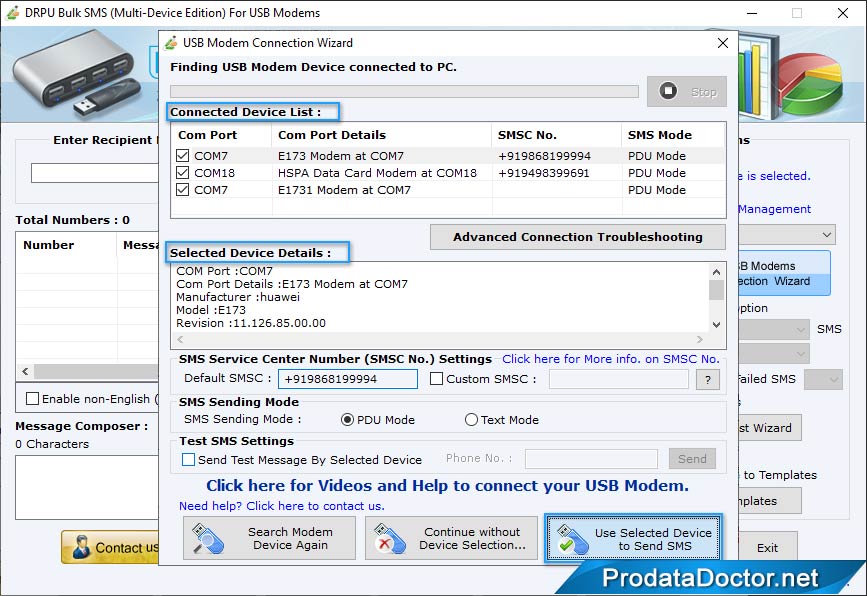Tick the Enable non-English checkbox
This screenshot has height=596, width=867.
(x=33, y=399)
